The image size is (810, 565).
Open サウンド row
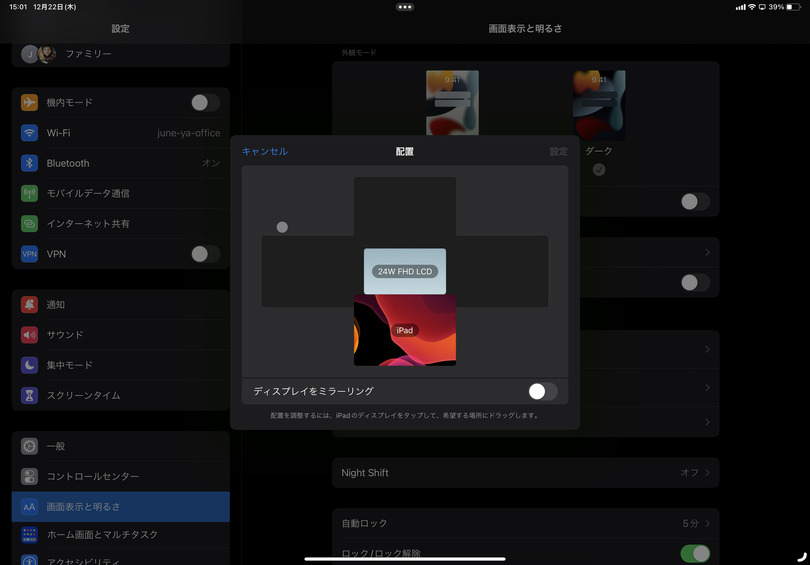pos(120,335)
